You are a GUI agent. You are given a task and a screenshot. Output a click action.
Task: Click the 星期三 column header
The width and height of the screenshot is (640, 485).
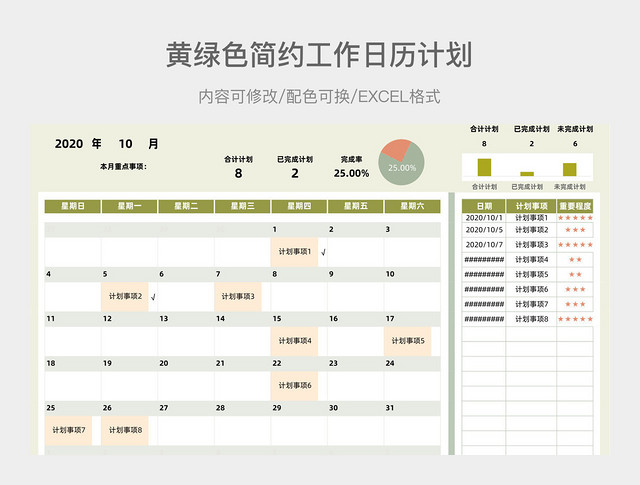tap(242, 206)
